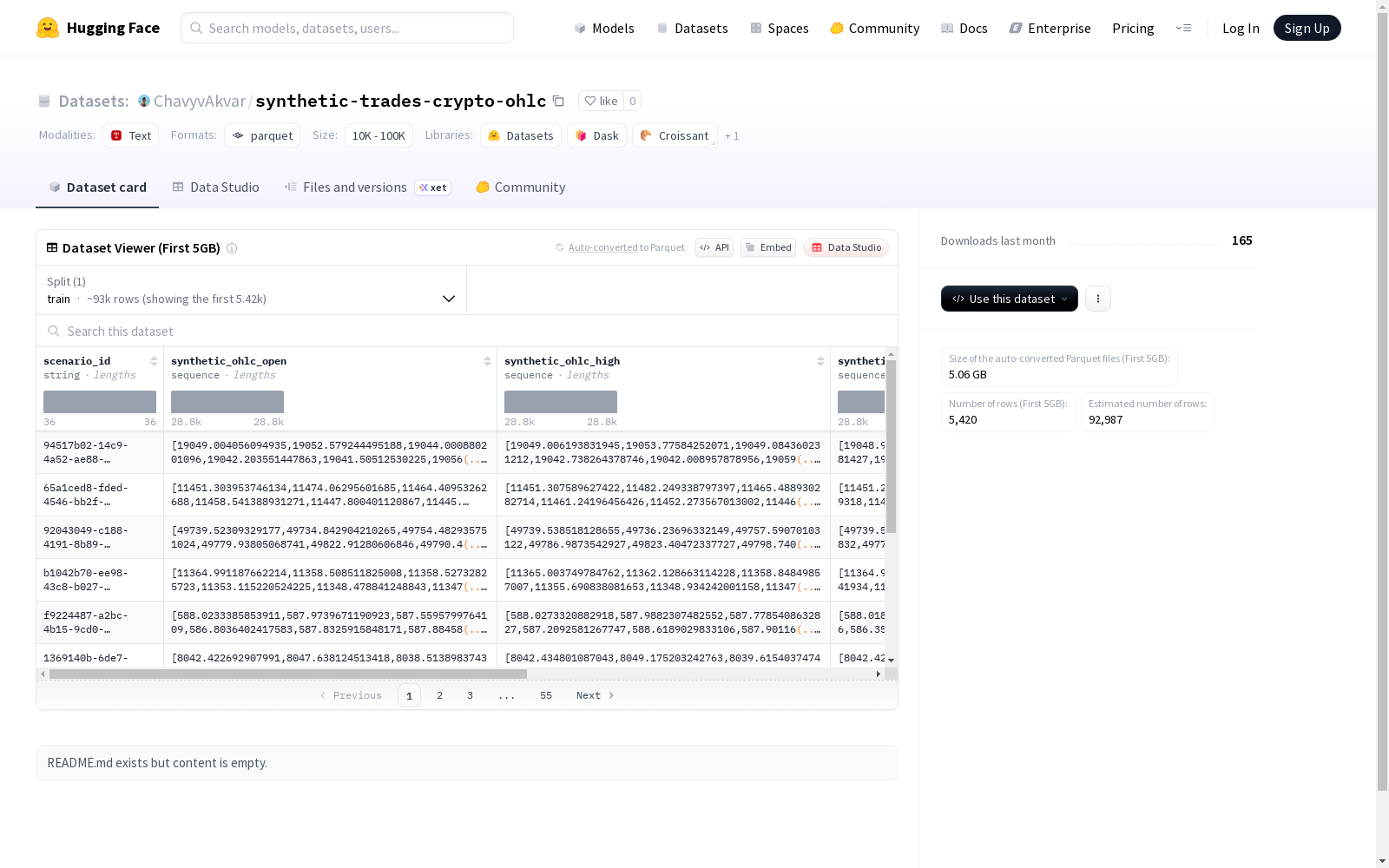Screen dimensions: 1389x868
Task: Open Community in top navigation
Action: (875, 28)
